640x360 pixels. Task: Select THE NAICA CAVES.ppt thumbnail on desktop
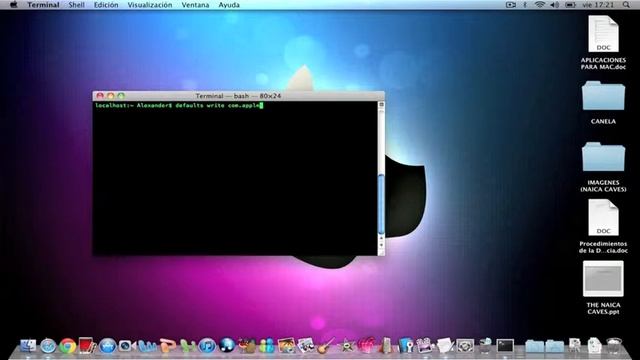pyautogui.click(x=603, y=287)
